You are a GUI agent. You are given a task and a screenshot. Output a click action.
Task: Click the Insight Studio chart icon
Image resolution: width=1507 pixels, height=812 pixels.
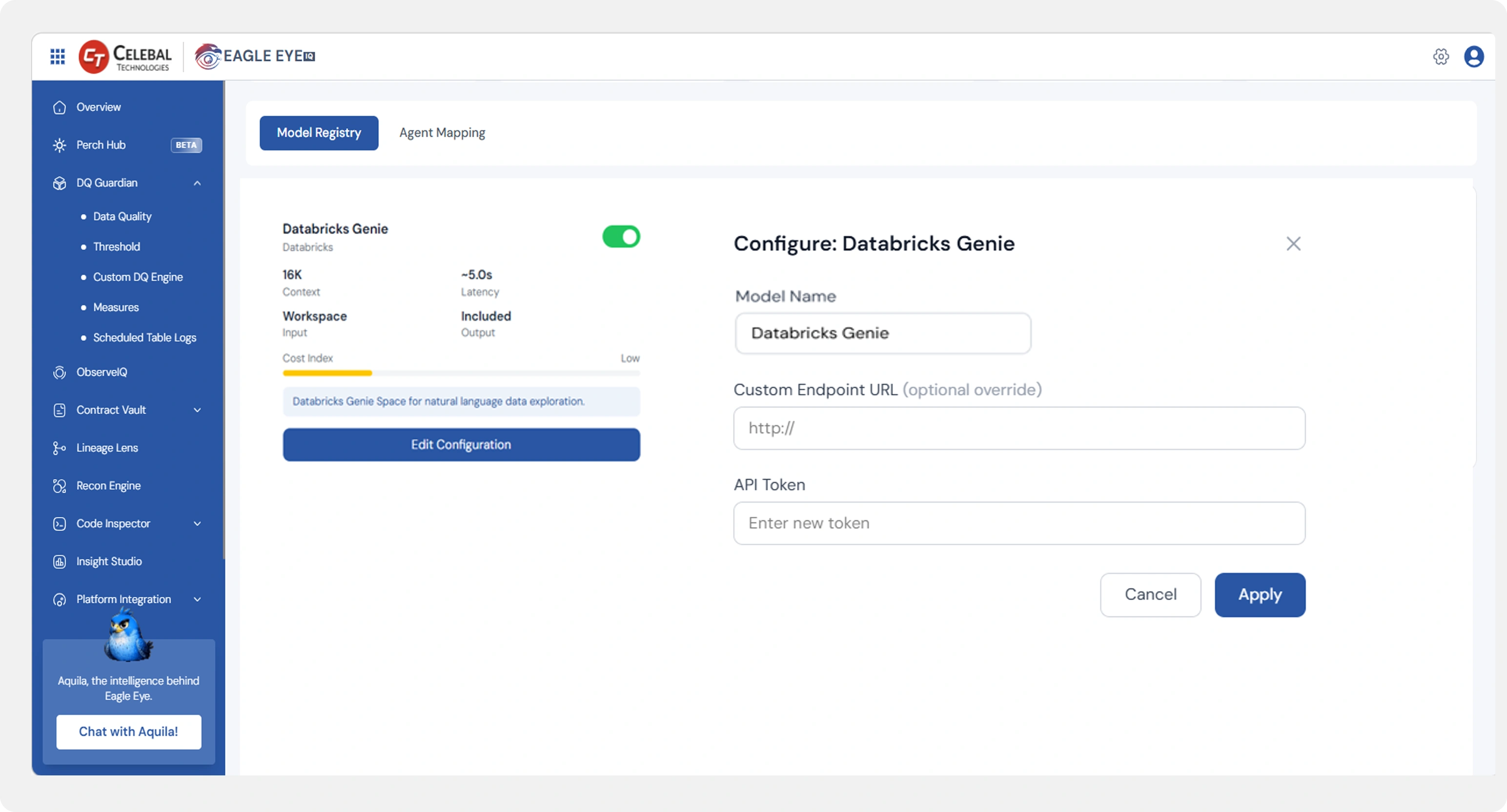[59, 562]
